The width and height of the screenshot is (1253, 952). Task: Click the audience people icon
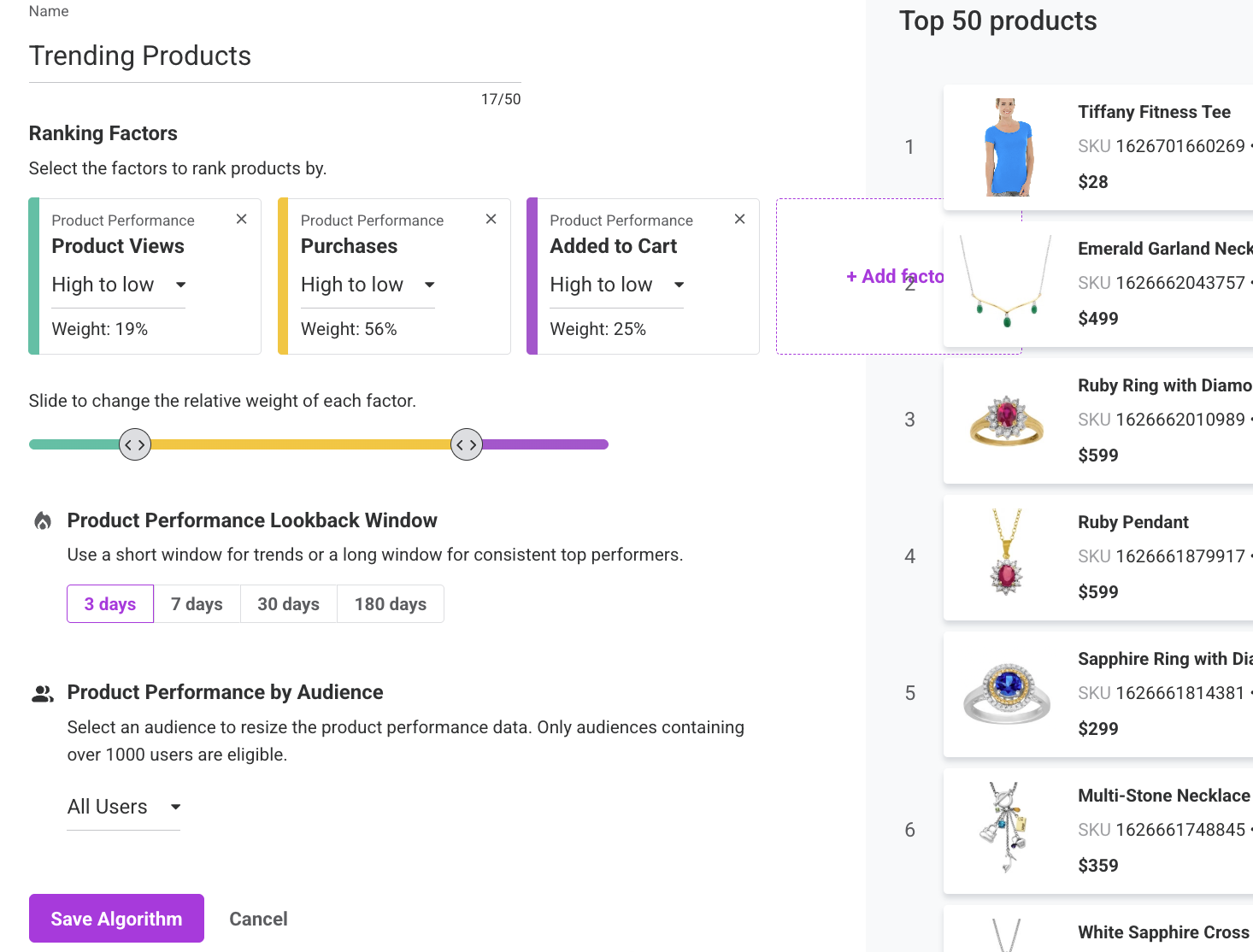(x=43, y=693)
